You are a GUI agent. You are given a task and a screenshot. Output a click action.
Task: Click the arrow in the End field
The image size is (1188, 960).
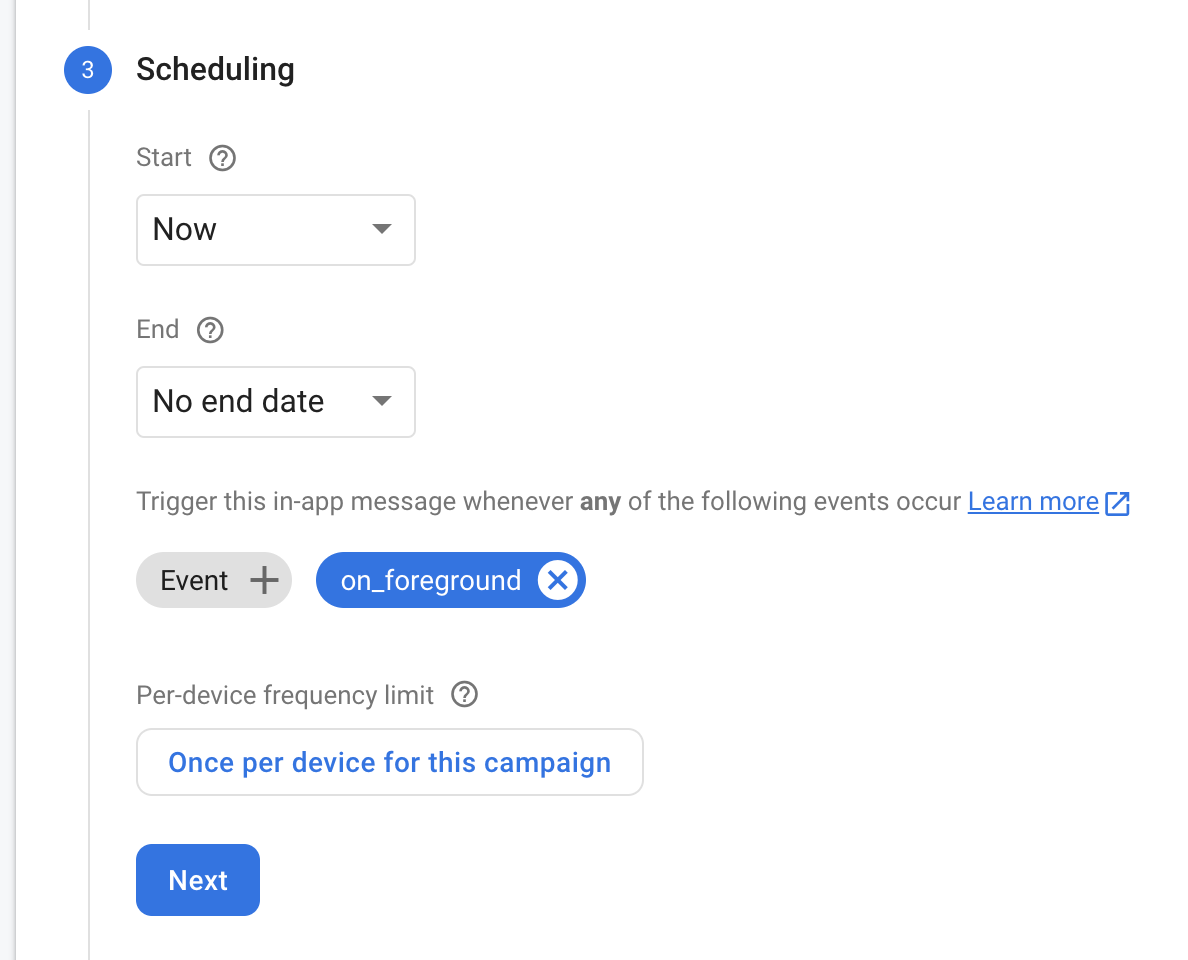381,401
